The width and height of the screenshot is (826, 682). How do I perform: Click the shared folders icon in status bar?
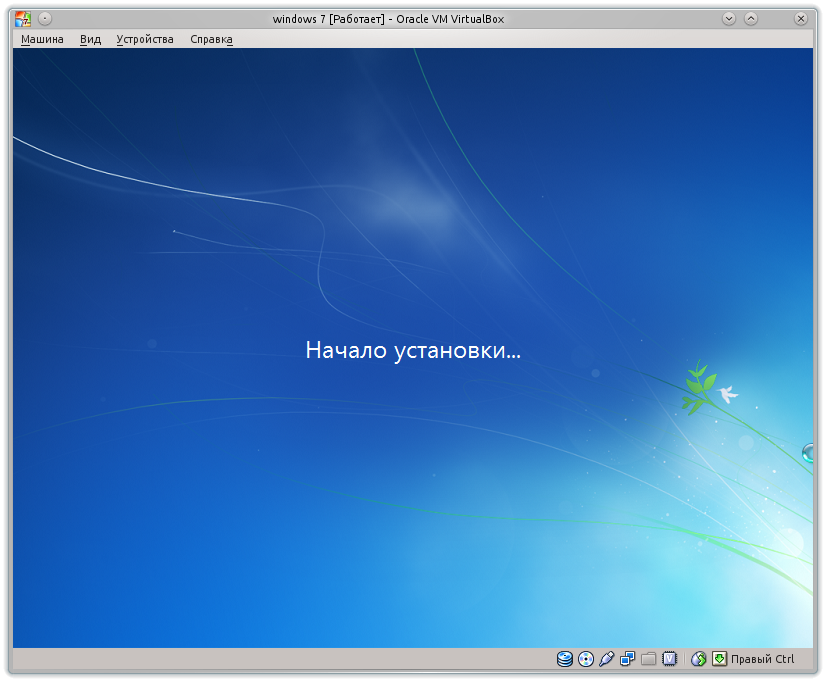(647, 659)
